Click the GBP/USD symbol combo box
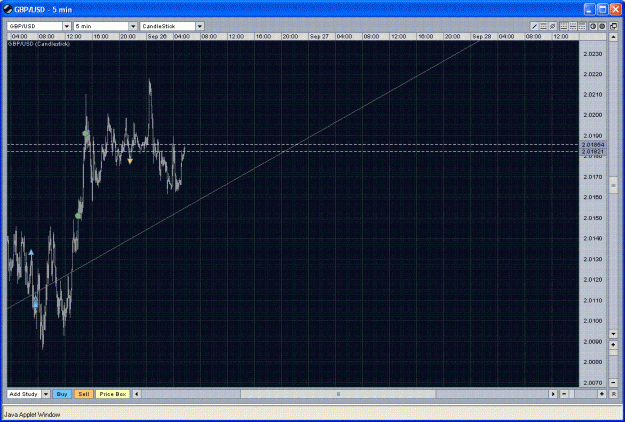This screenshot has height=422, width=625. pyautogui.click(x=39, y=26)
